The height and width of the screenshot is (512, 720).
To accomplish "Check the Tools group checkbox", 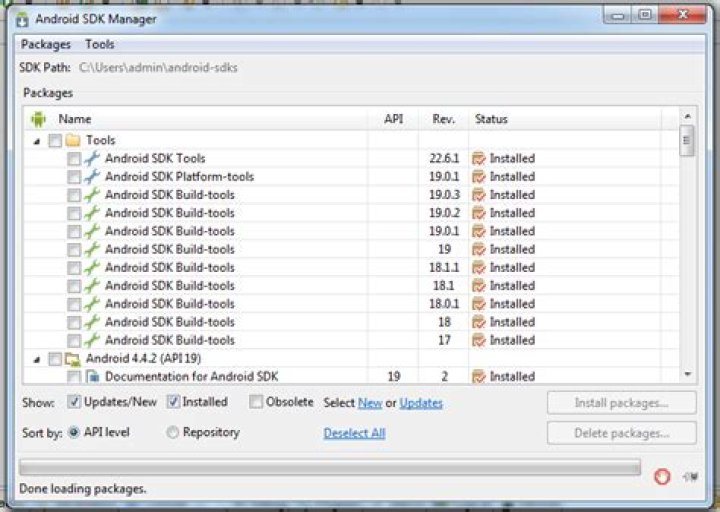I will [55, 141].
